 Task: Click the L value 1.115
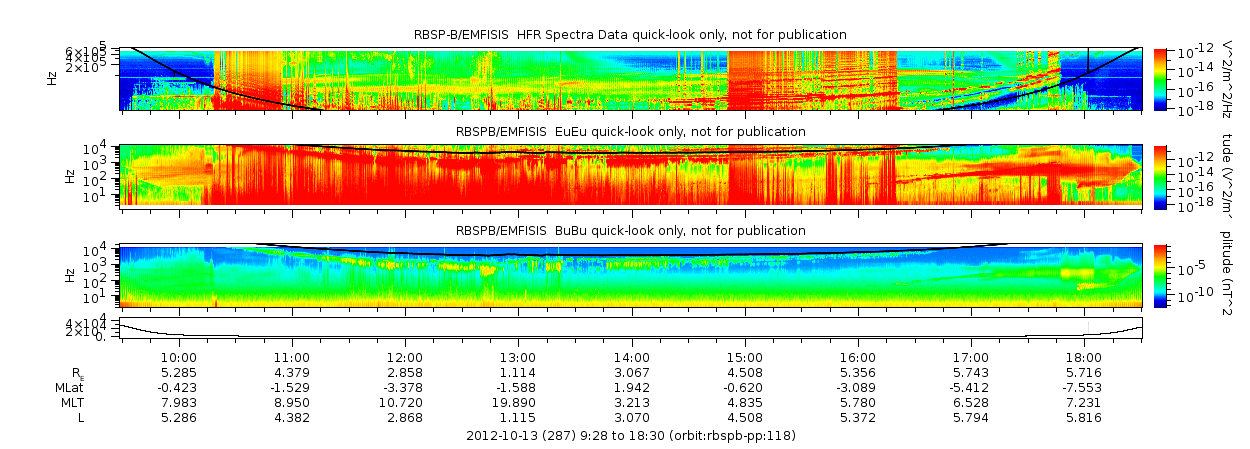pyautogui.click(x=518, y=417)
